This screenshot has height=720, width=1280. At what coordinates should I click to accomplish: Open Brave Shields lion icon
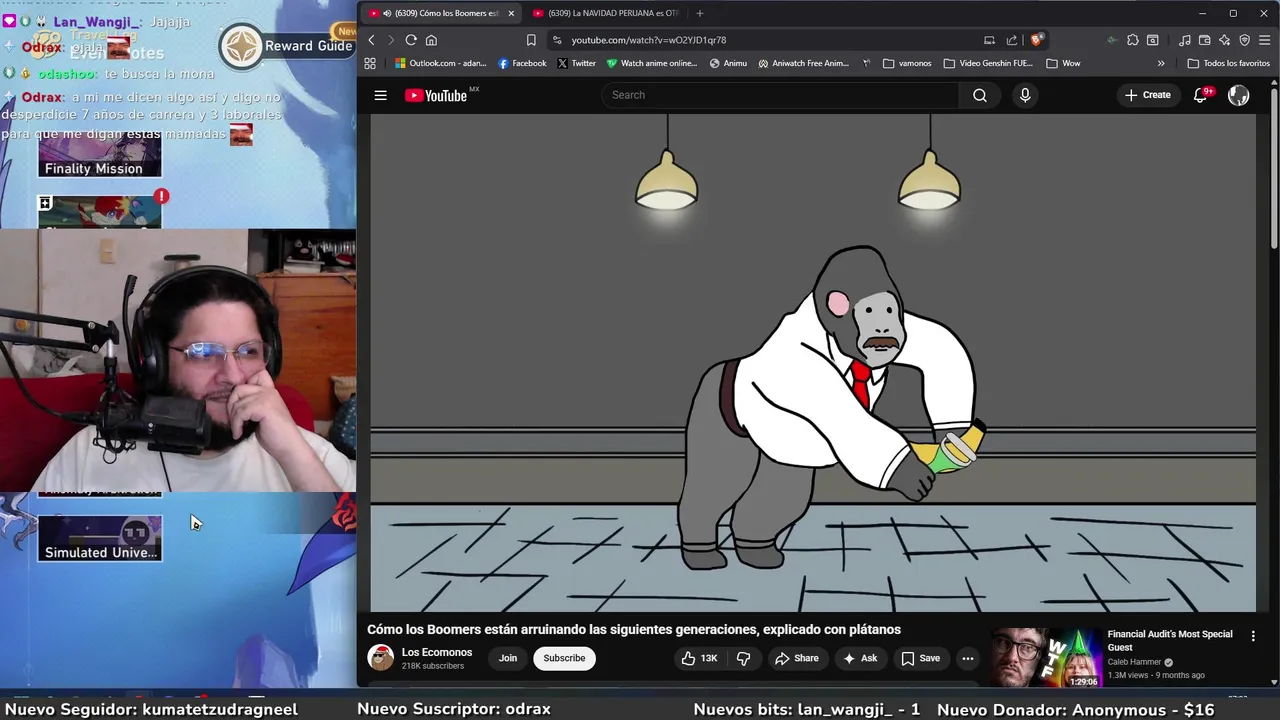point(1037,40)
